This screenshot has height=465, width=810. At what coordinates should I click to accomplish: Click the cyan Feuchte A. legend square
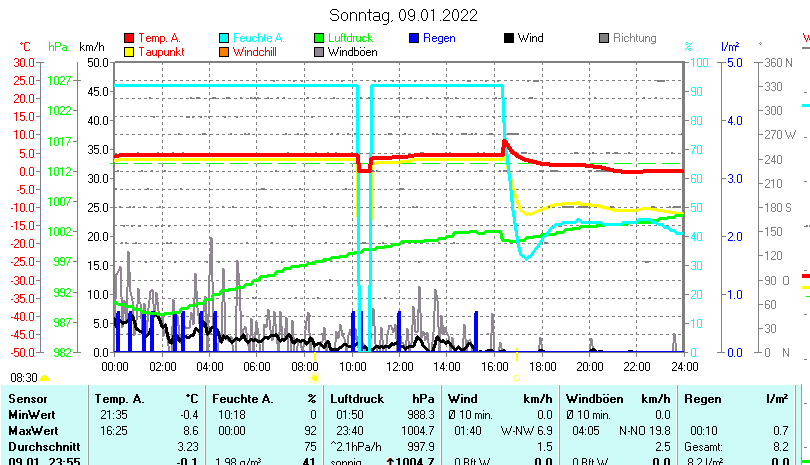(225, 38)
